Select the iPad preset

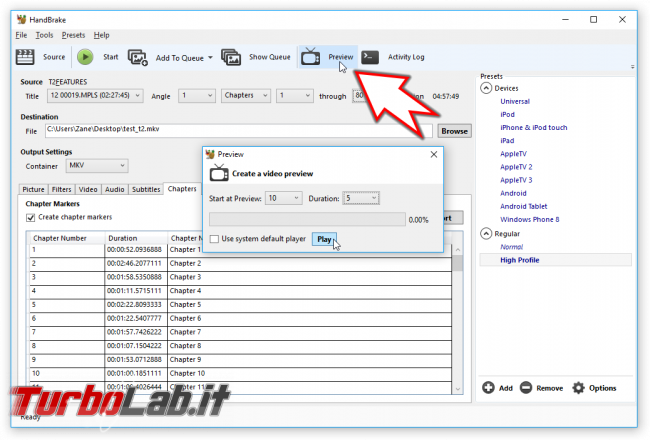pos(507,141)
